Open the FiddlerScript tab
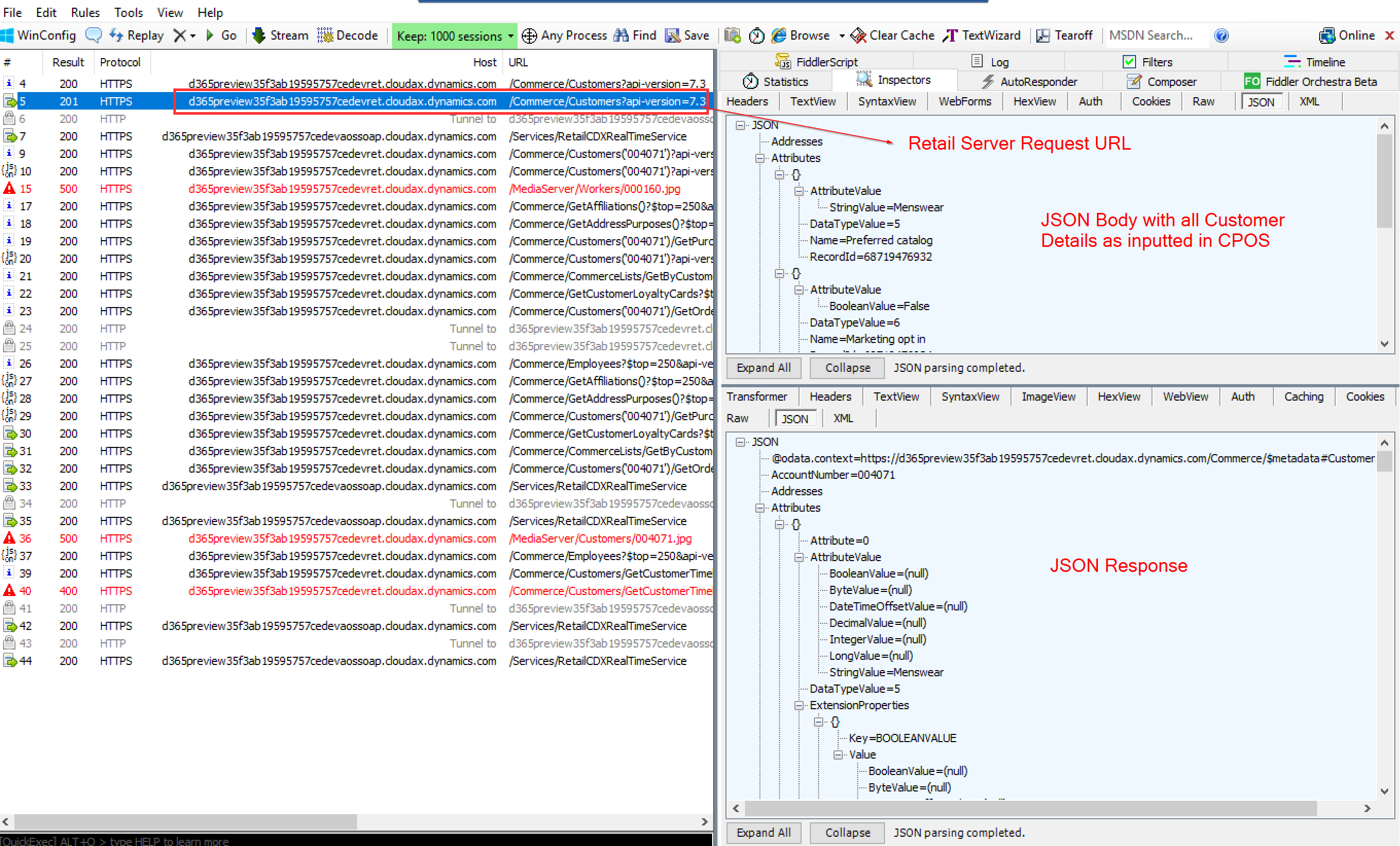 (x=816, y=62)
